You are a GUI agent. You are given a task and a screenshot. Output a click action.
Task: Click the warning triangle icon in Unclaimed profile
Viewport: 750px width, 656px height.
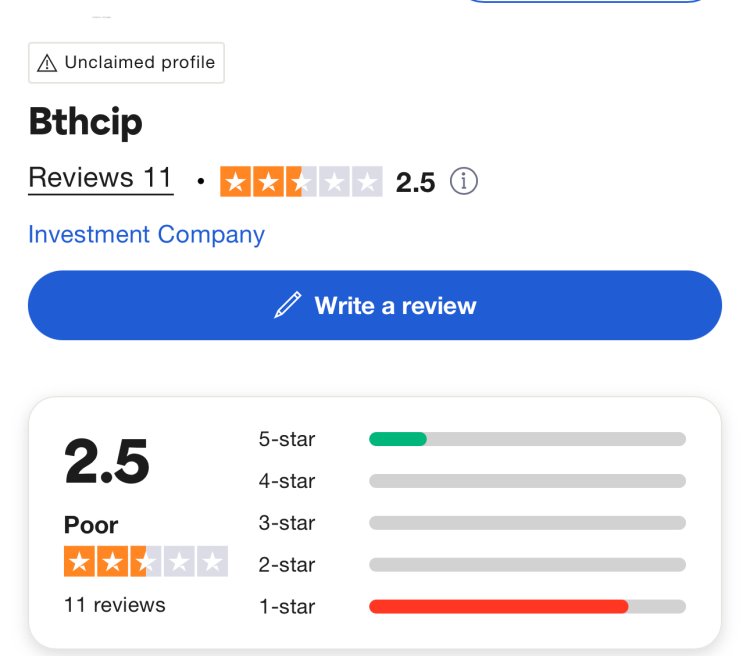[47, 63]
